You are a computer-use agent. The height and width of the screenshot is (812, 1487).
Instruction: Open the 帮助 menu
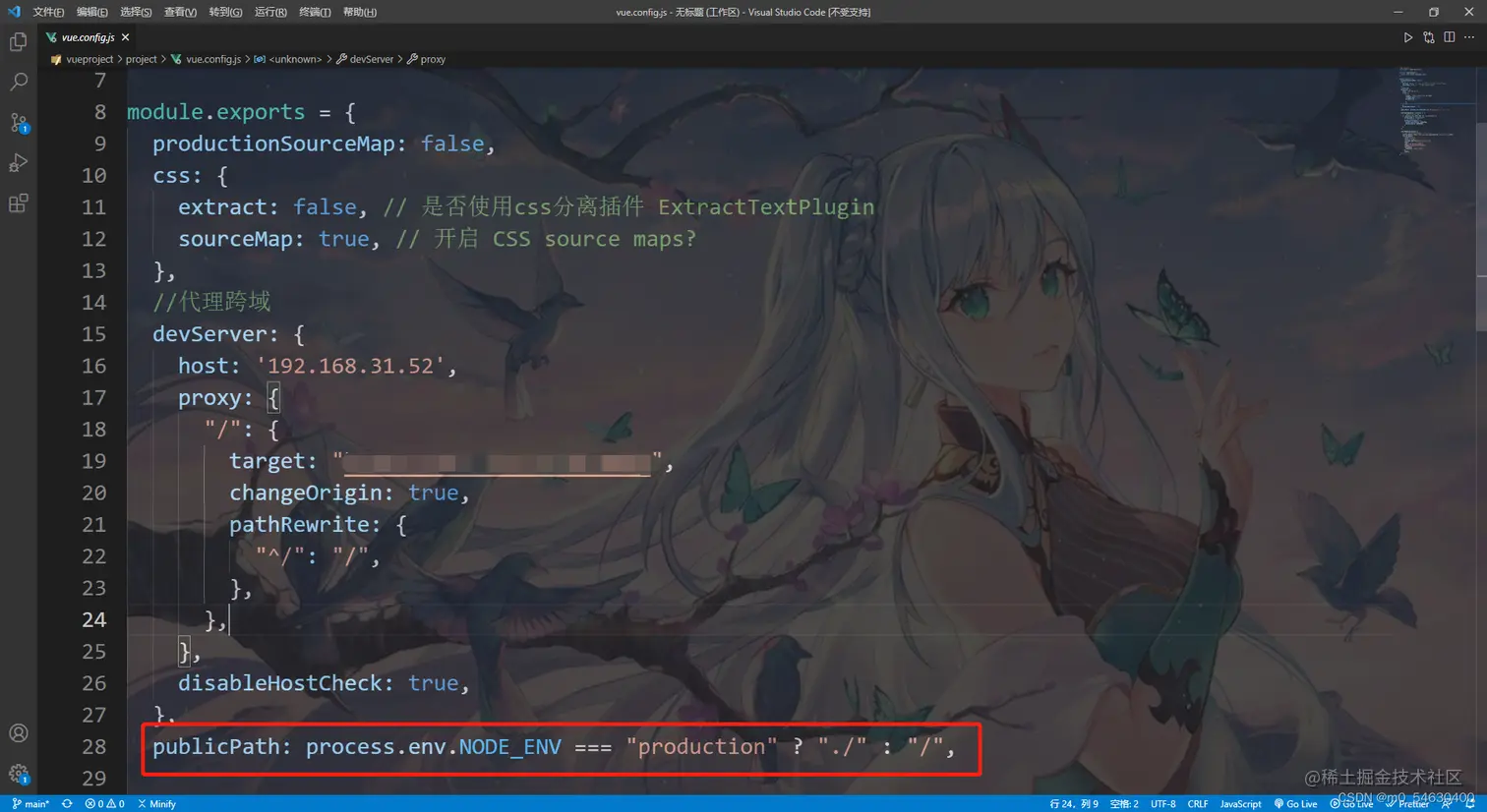point(360,12)
